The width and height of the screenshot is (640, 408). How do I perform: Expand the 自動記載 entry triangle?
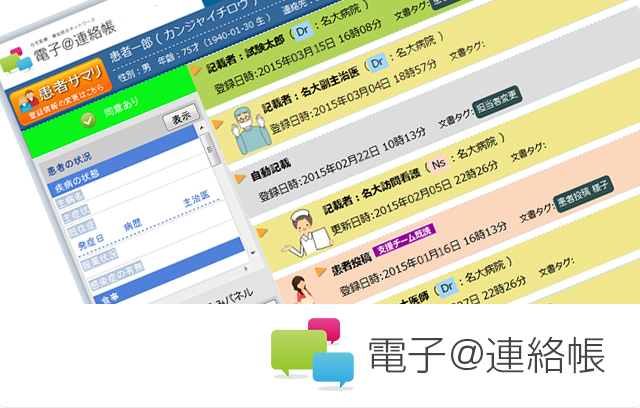239,178
